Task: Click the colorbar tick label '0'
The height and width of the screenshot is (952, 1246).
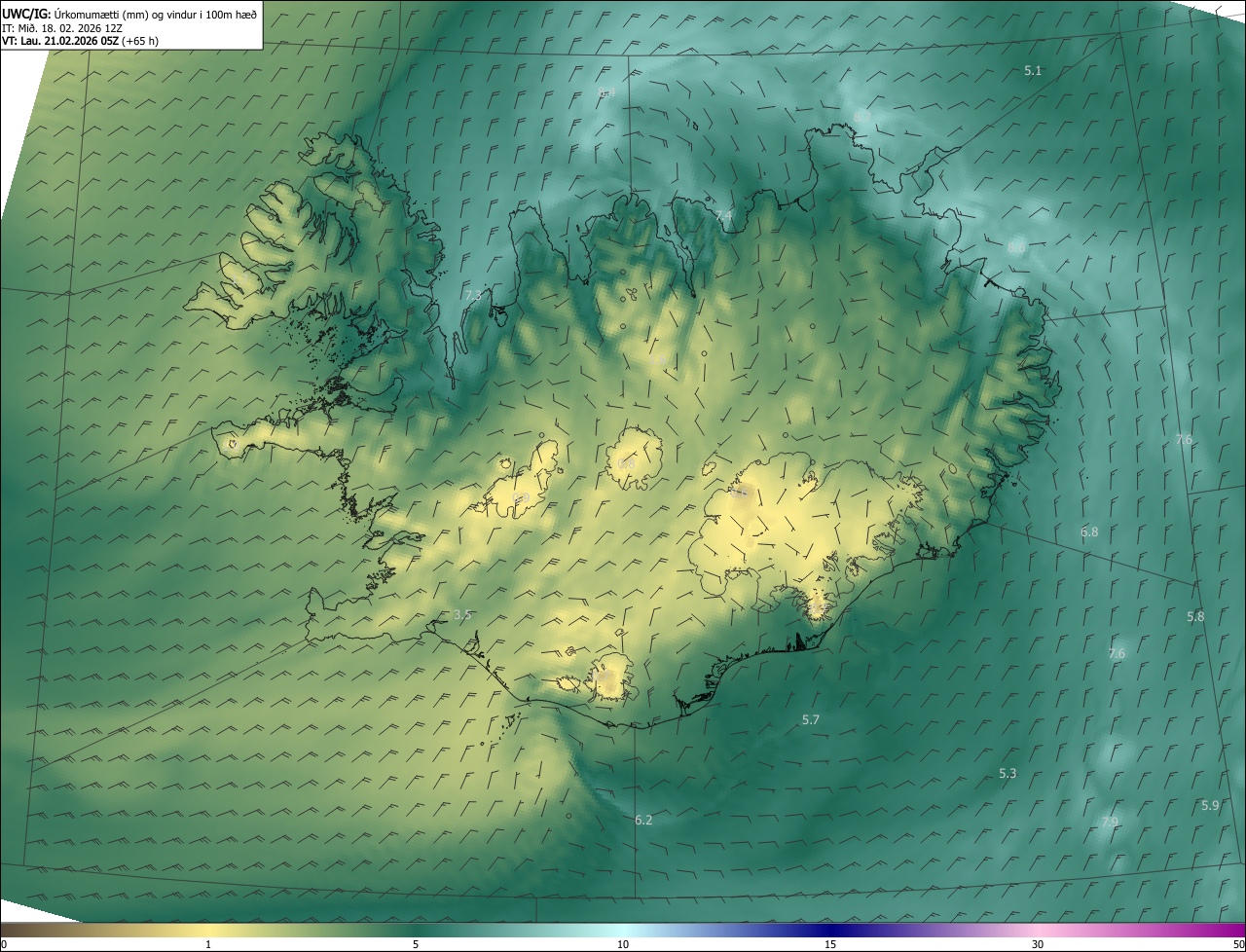Action: pos(4,944)
